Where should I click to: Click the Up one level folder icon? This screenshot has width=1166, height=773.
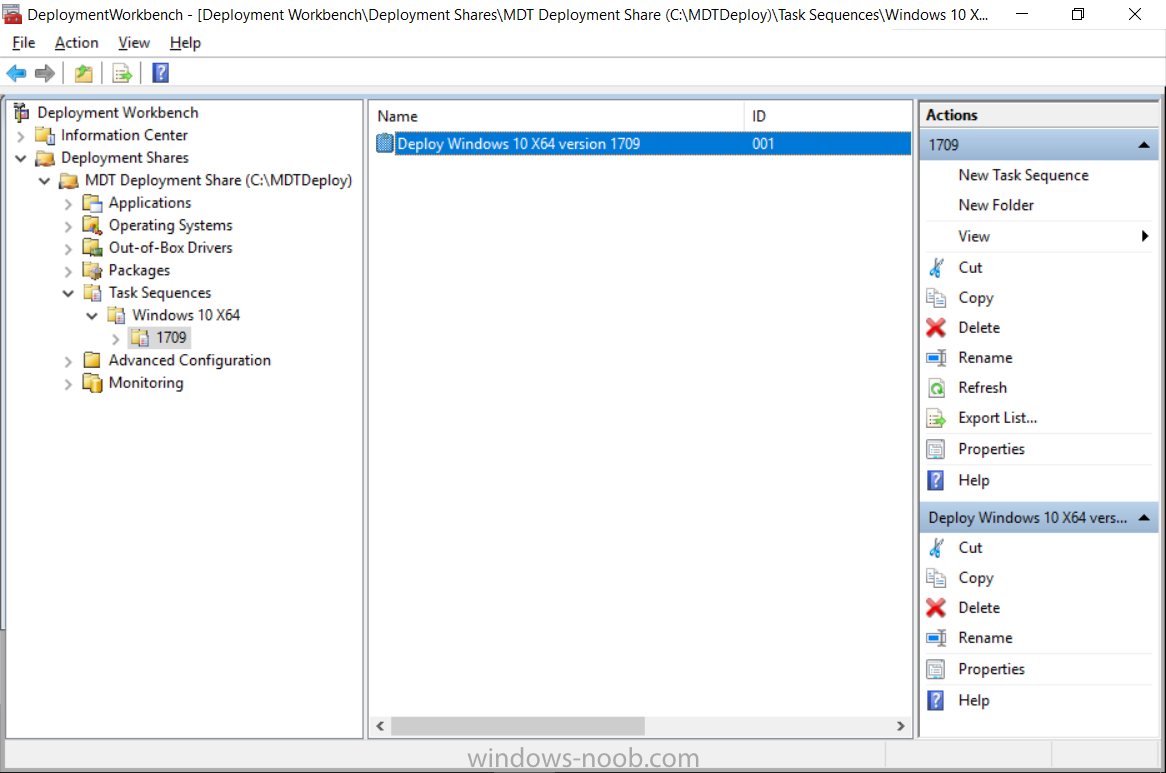(83, 73)
